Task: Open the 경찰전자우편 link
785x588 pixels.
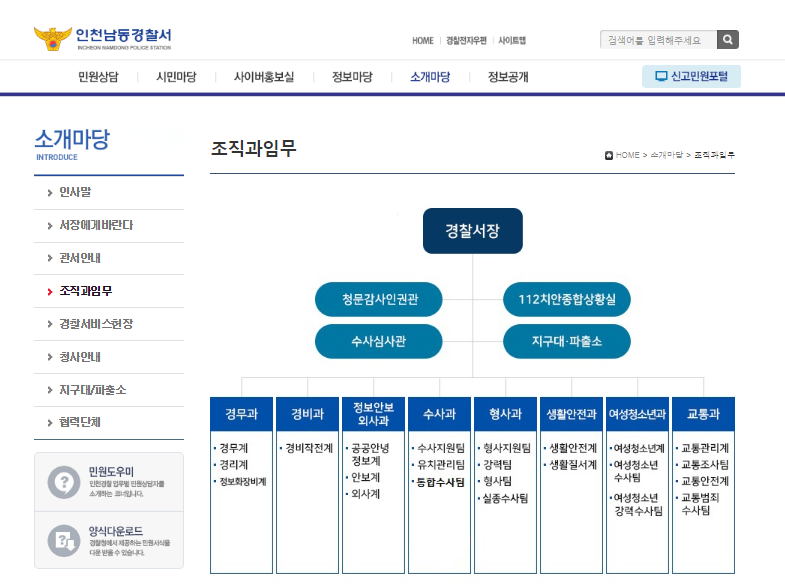Action: pyautogui.click(x=466, y=41)
